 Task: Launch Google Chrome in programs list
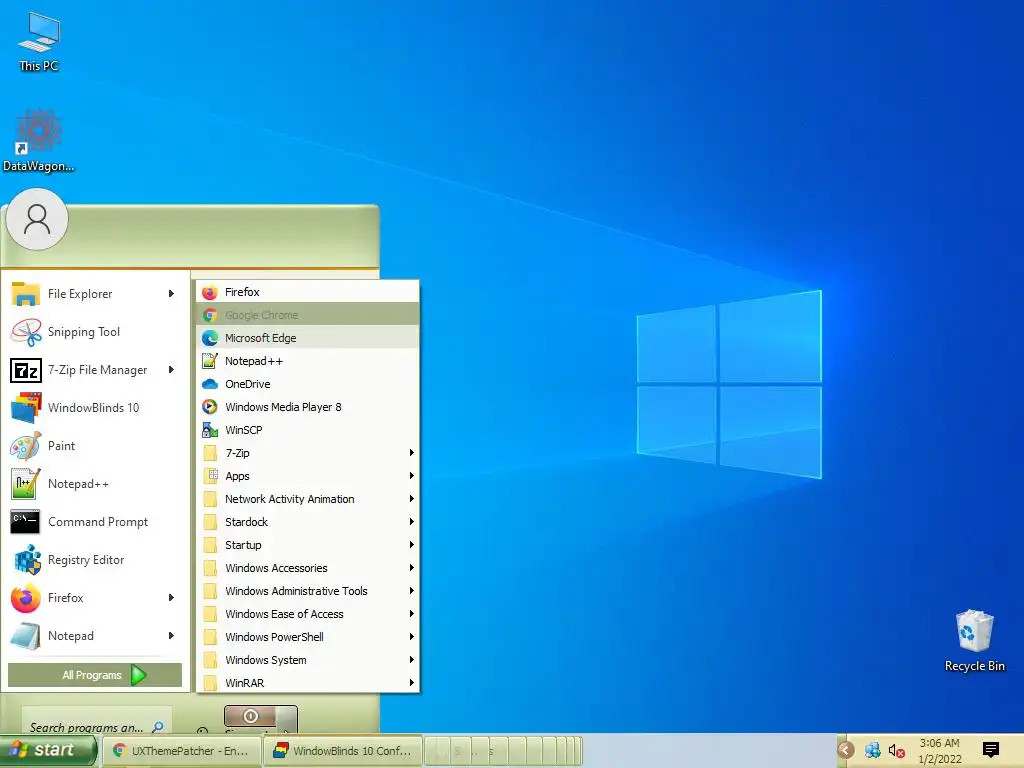[308, 315]
